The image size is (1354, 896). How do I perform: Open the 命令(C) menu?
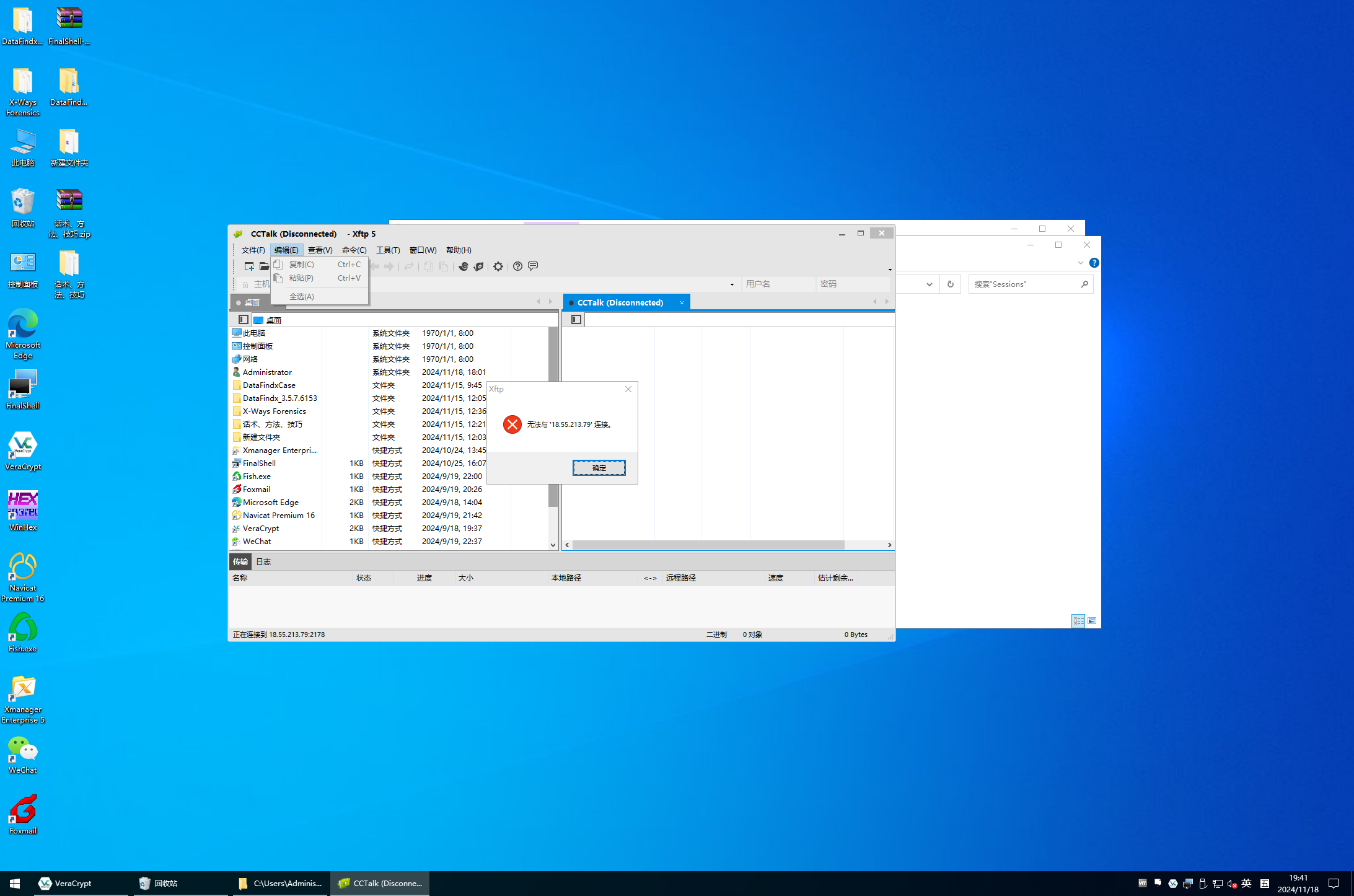(354, 250)
